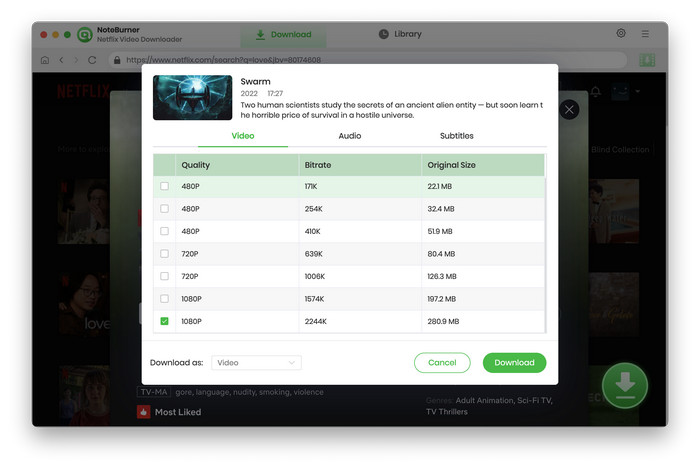700x469 pixels.
Task: Click the Netflix logo
Action: tap(83, 91)
